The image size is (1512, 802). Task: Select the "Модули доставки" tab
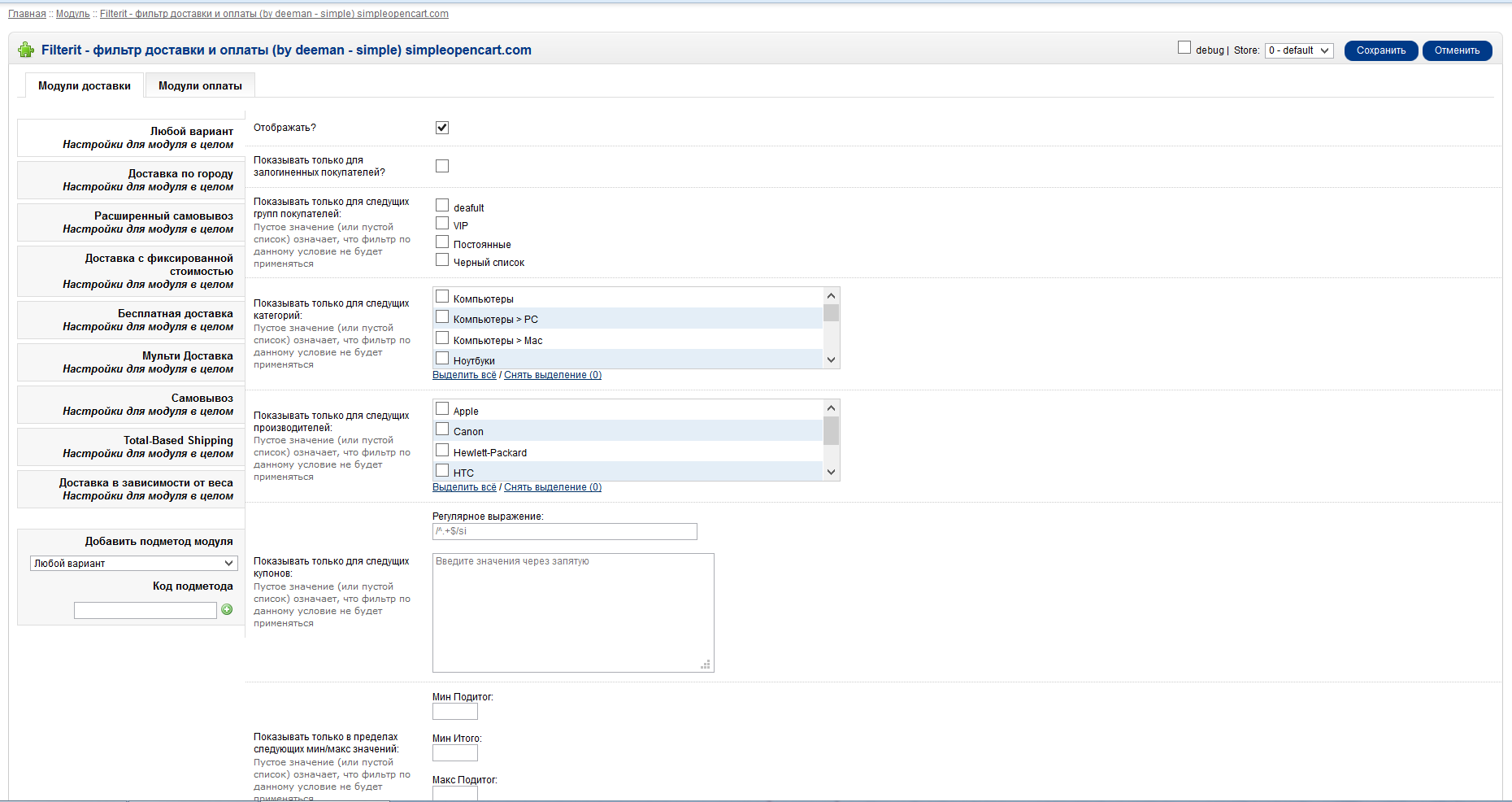(x=84, y=84)
